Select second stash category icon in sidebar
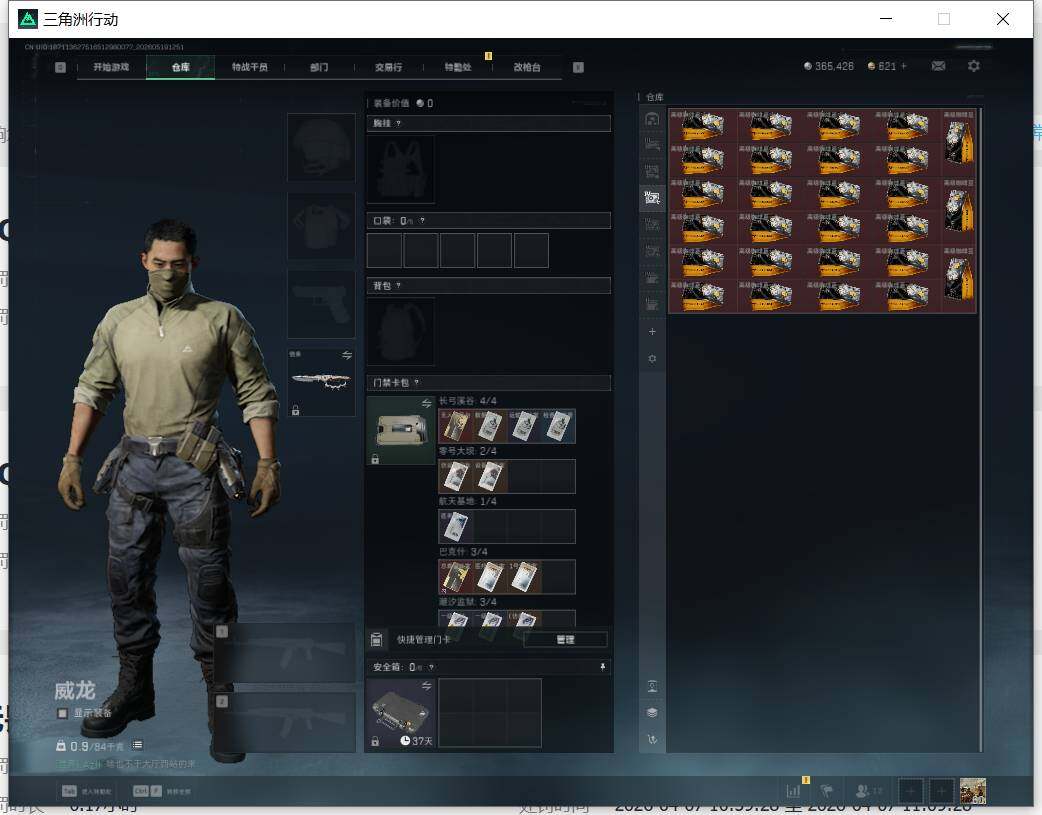The image size is (1042, 815). point(652,145)
